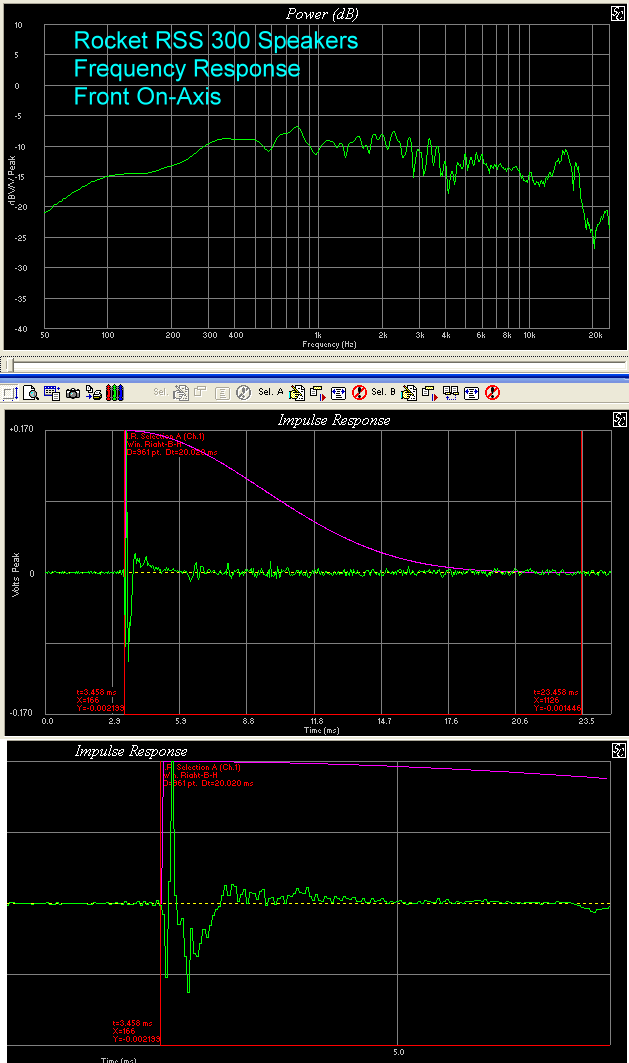Click the Sel. B dual window compare icon
629x1063 pixels.
point(450,393)
